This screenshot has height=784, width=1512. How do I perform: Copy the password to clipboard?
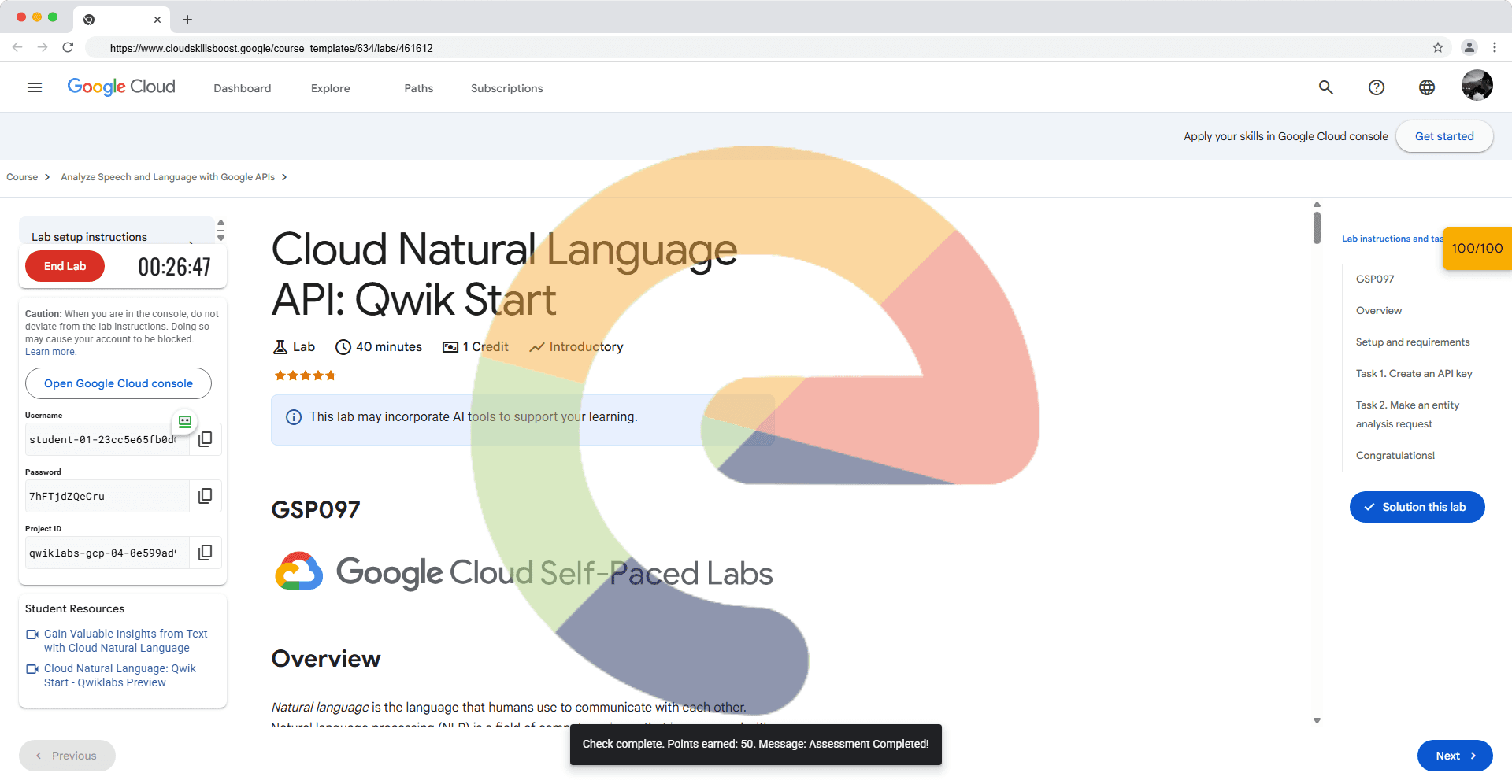coord(206,496)
